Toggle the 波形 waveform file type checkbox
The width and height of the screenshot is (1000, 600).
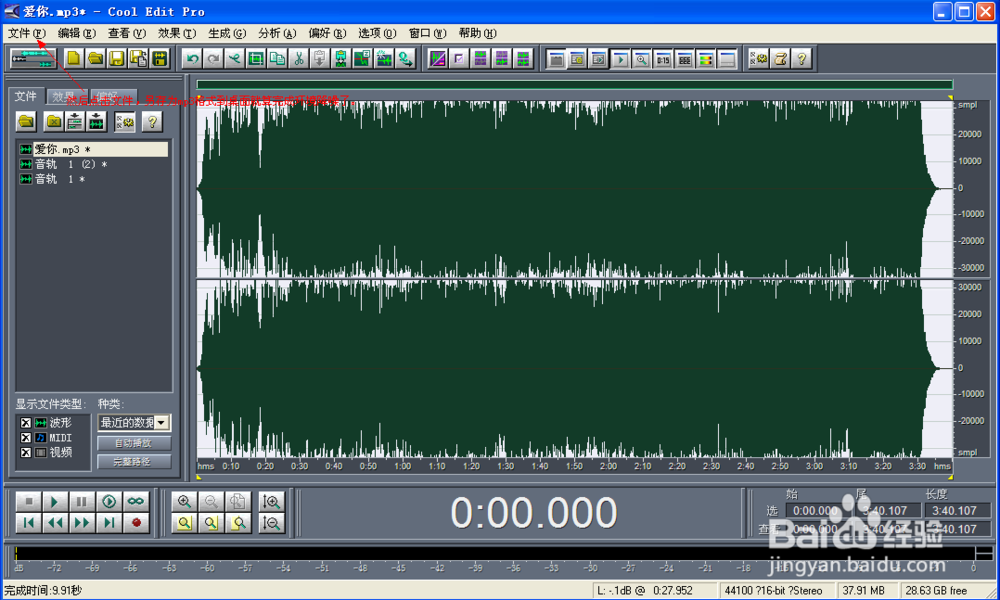(x=26, y=423)
